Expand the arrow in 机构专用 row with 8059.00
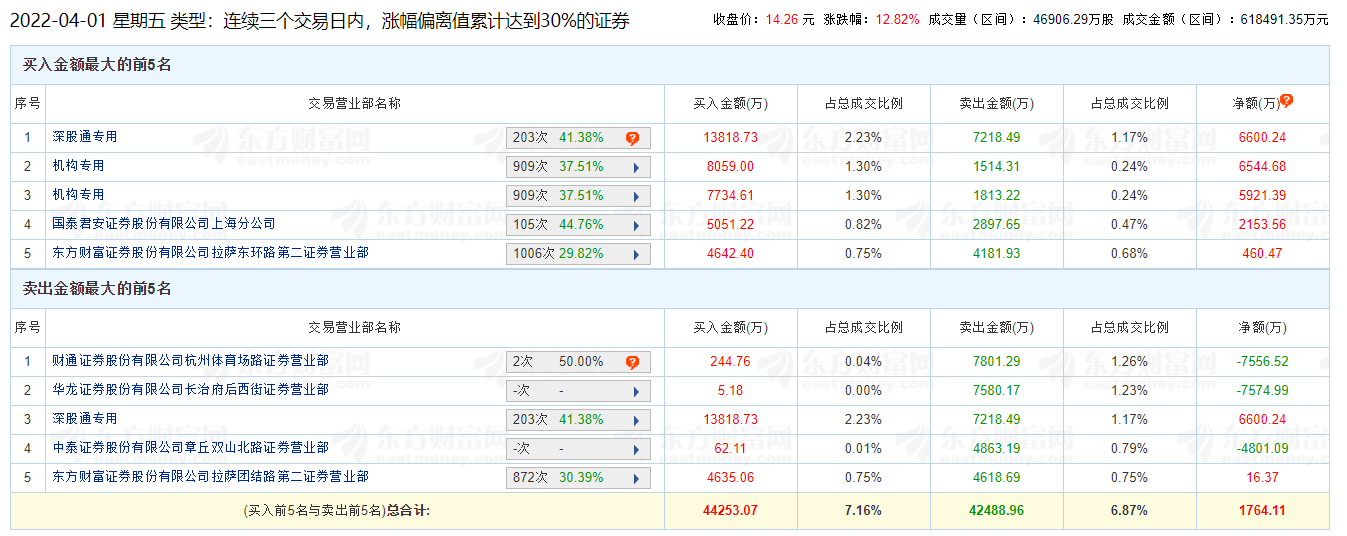This screenshot has width=1347, height=536. tap(636, 168)
